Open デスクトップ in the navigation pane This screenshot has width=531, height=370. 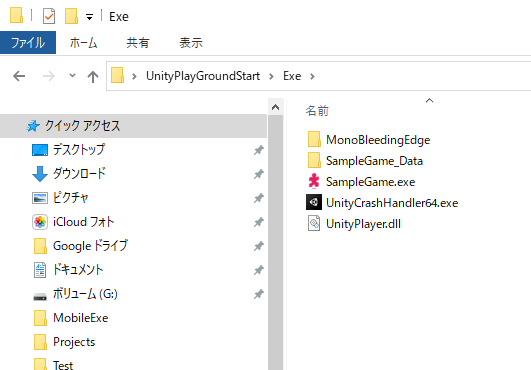[x=79, y=150]
